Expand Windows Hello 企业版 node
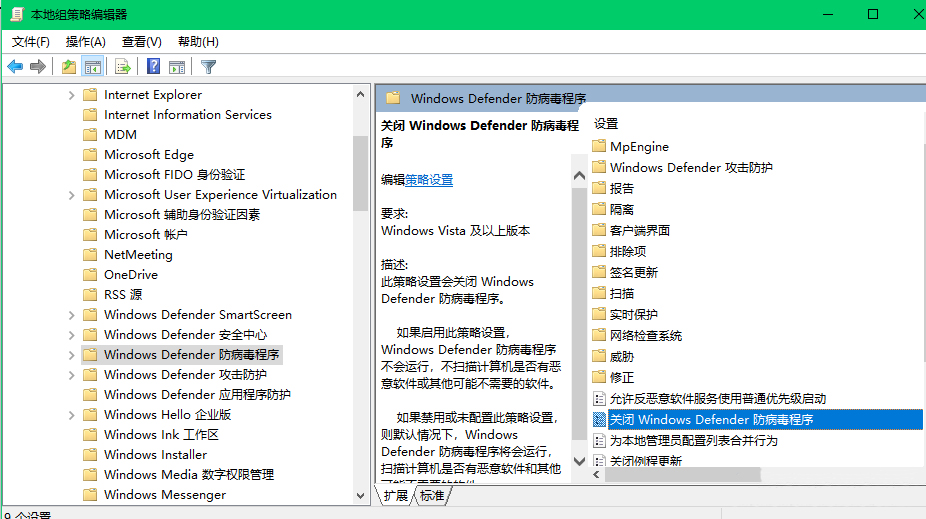The image size is (926, 519). (71, 415)
